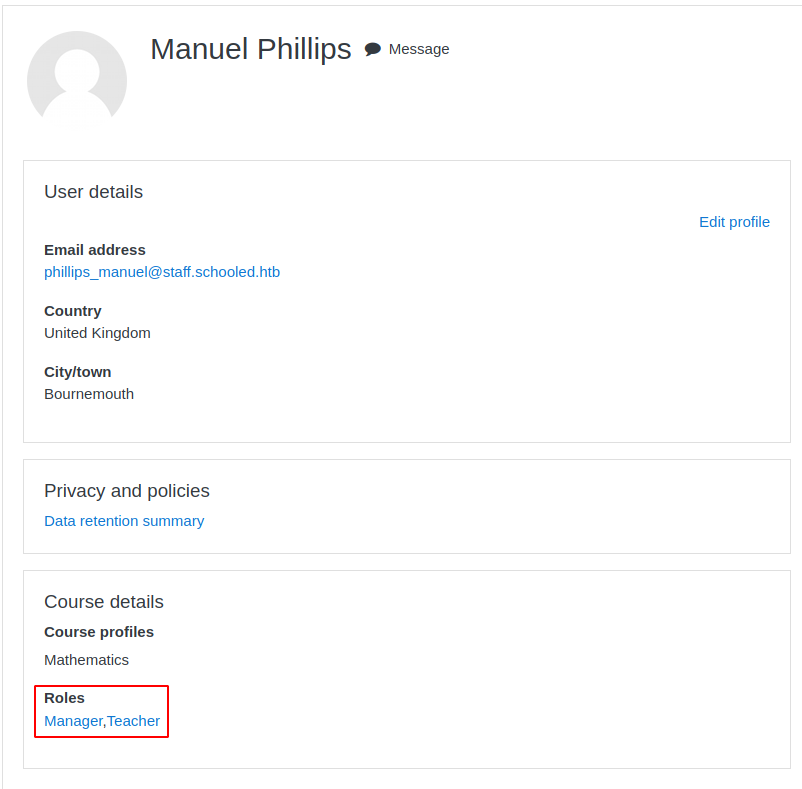Click Manuel Phillips' profile avatar
802x789 pixels.
coord(77,80)
